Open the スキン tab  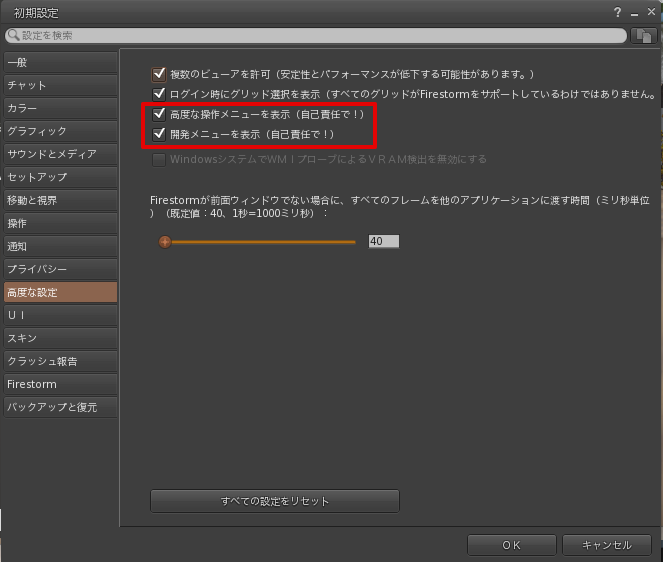[60, 338]
